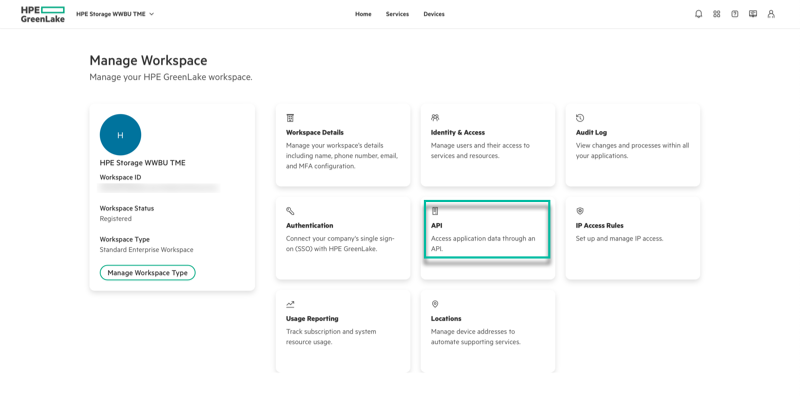
Task: Expand the HPE Storage WWBU TME workspace dropdown
Action: click(x=115, y=14)
